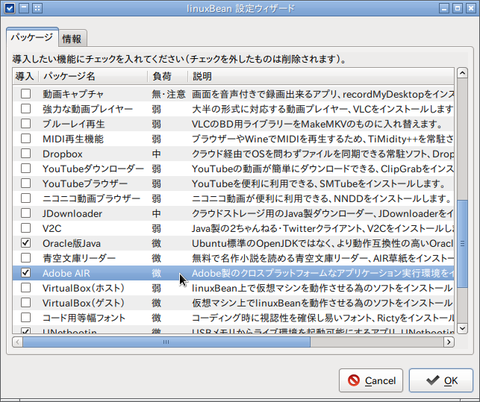Minimize the linuxBean 設定ウィザード window
480x402 pixels.
tap(444, 8)
